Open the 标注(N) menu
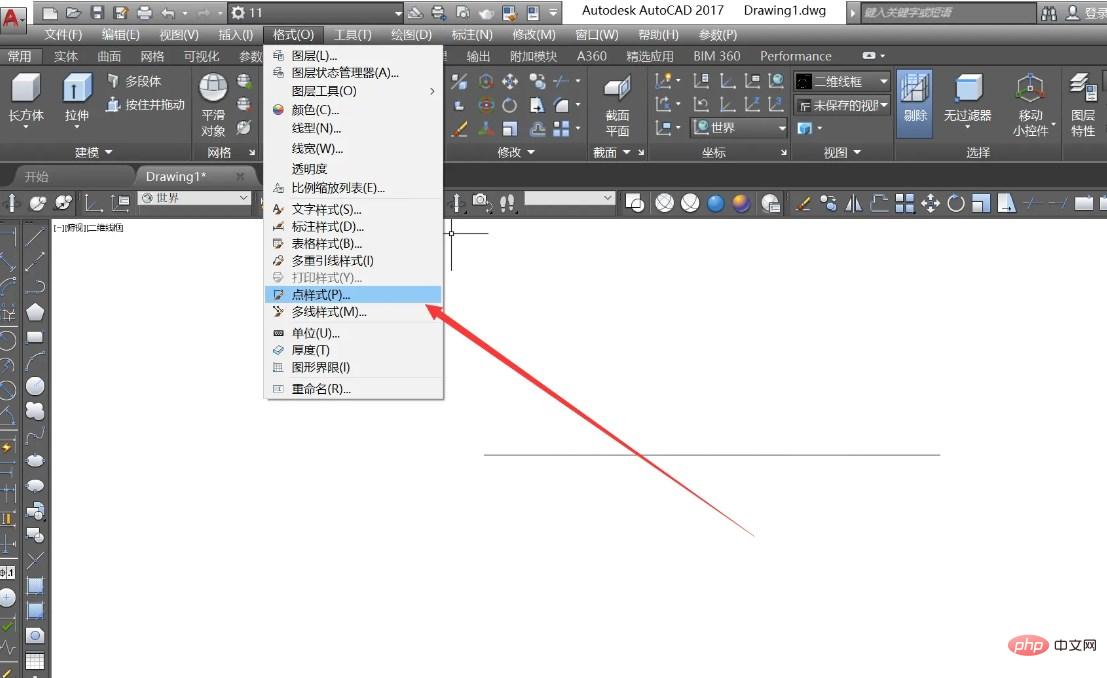The image size is (1107, 678). pos(472,35)
